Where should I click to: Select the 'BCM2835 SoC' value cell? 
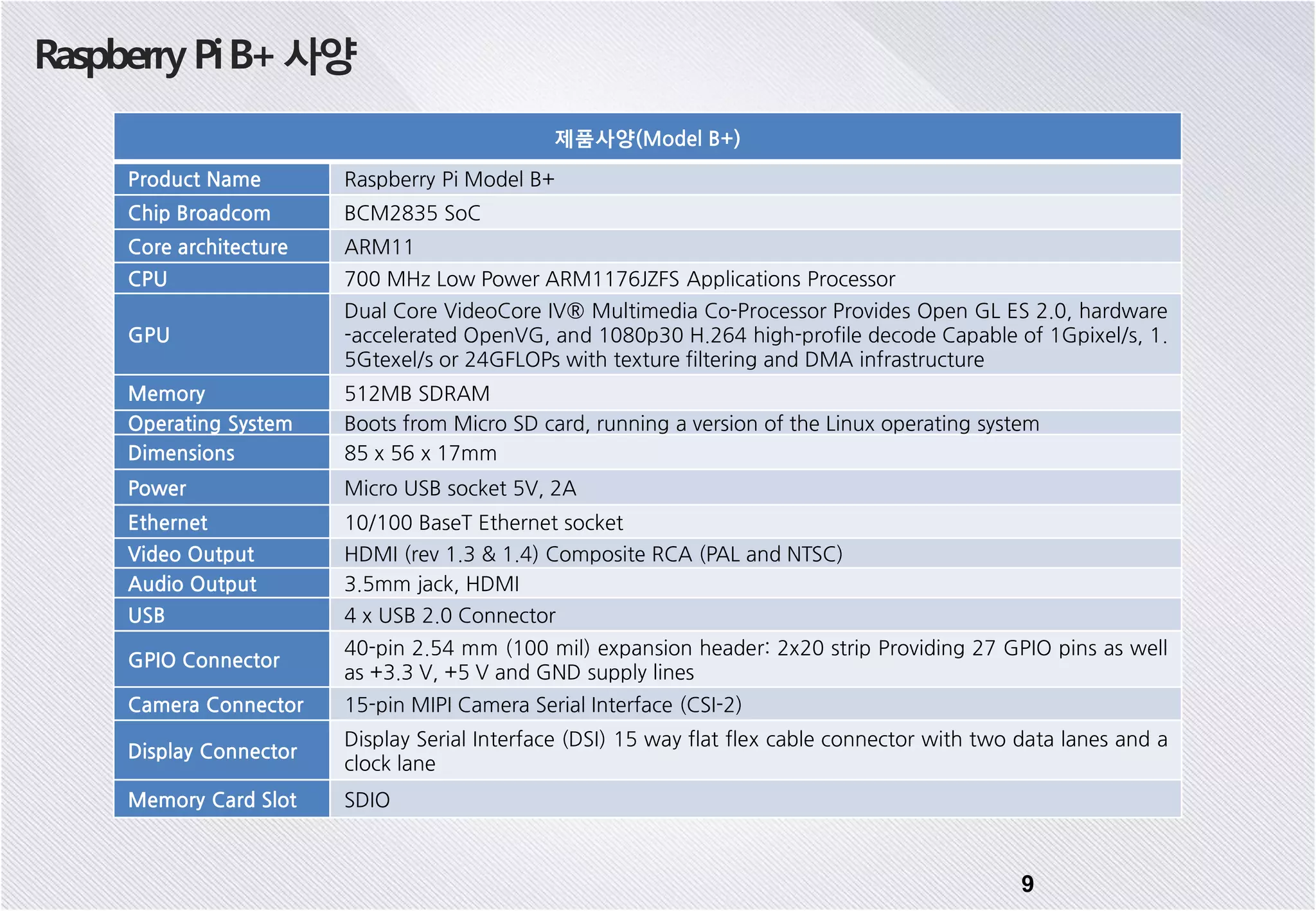click(756, 213)
